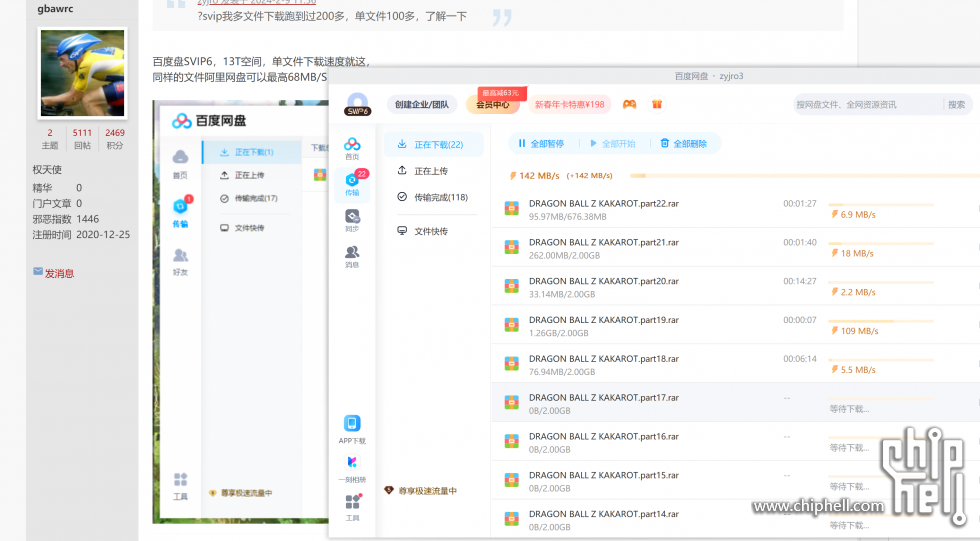Open the 会员中心 button
Image resolution: width=980 pixels, height=541 pixels.
click(x=492, y=104)
